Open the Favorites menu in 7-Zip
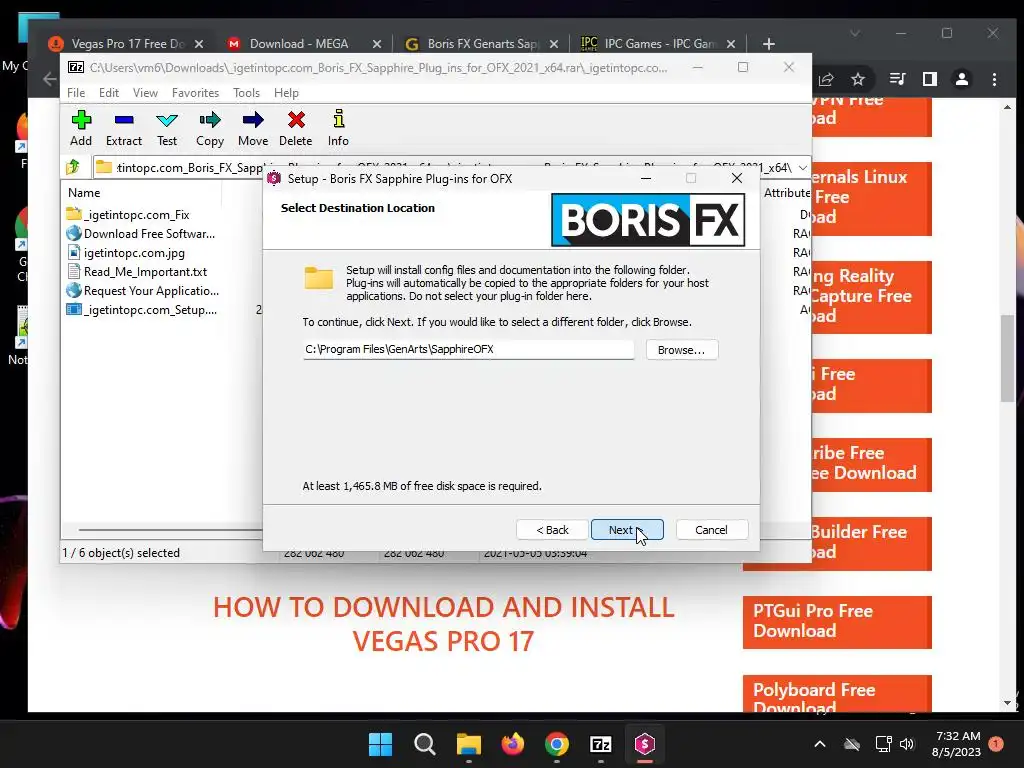This screenshot has width=1024, height=768. 195,93
